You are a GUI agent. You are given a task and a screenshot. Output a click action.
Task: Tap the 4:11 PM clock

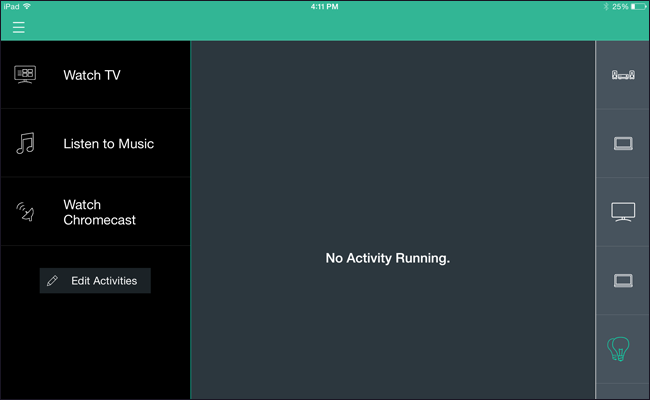click(x=325, y=7)
